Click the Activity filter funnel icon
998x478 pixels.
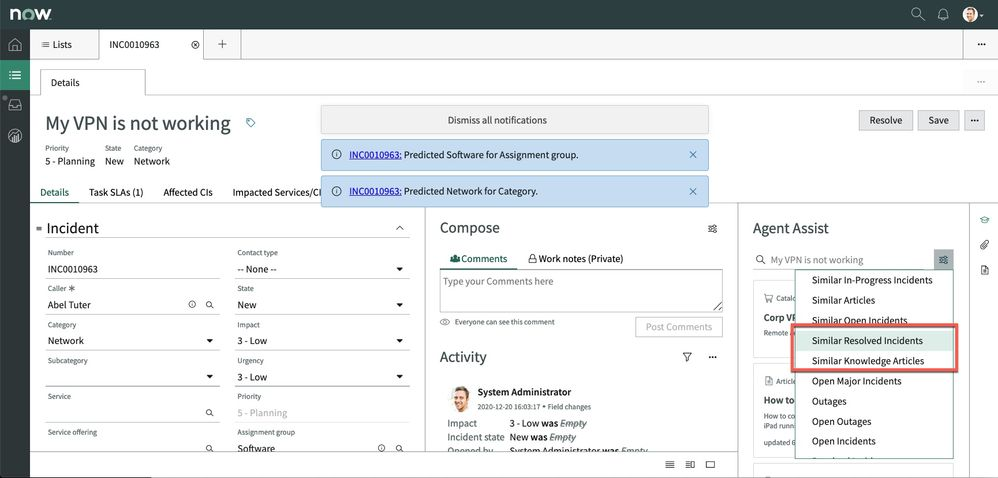click(687, 357)
